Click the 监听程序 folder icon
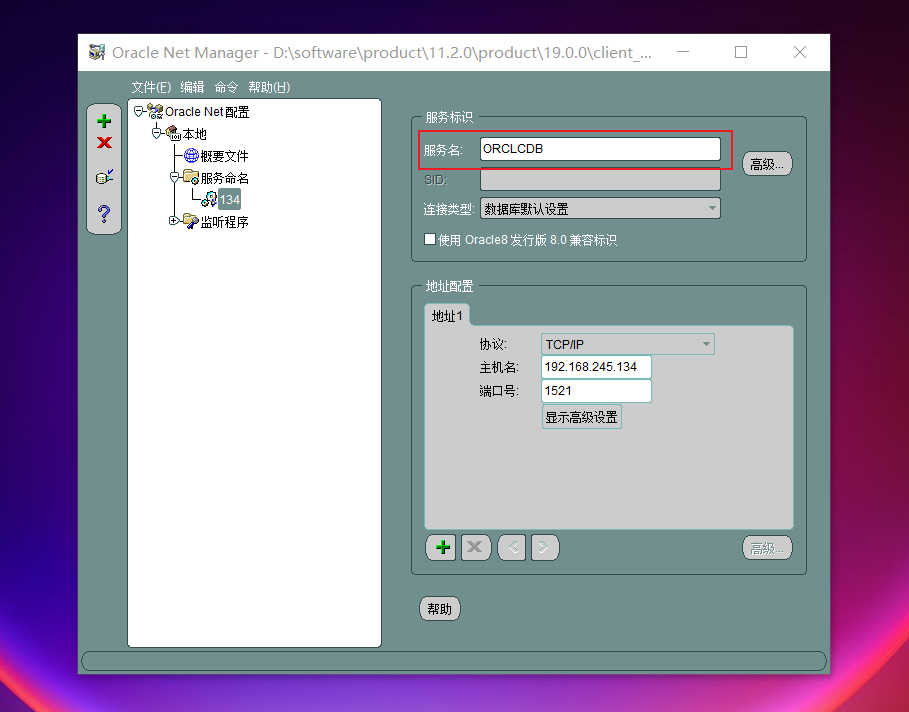909x712 pixels. click(191, 221)
